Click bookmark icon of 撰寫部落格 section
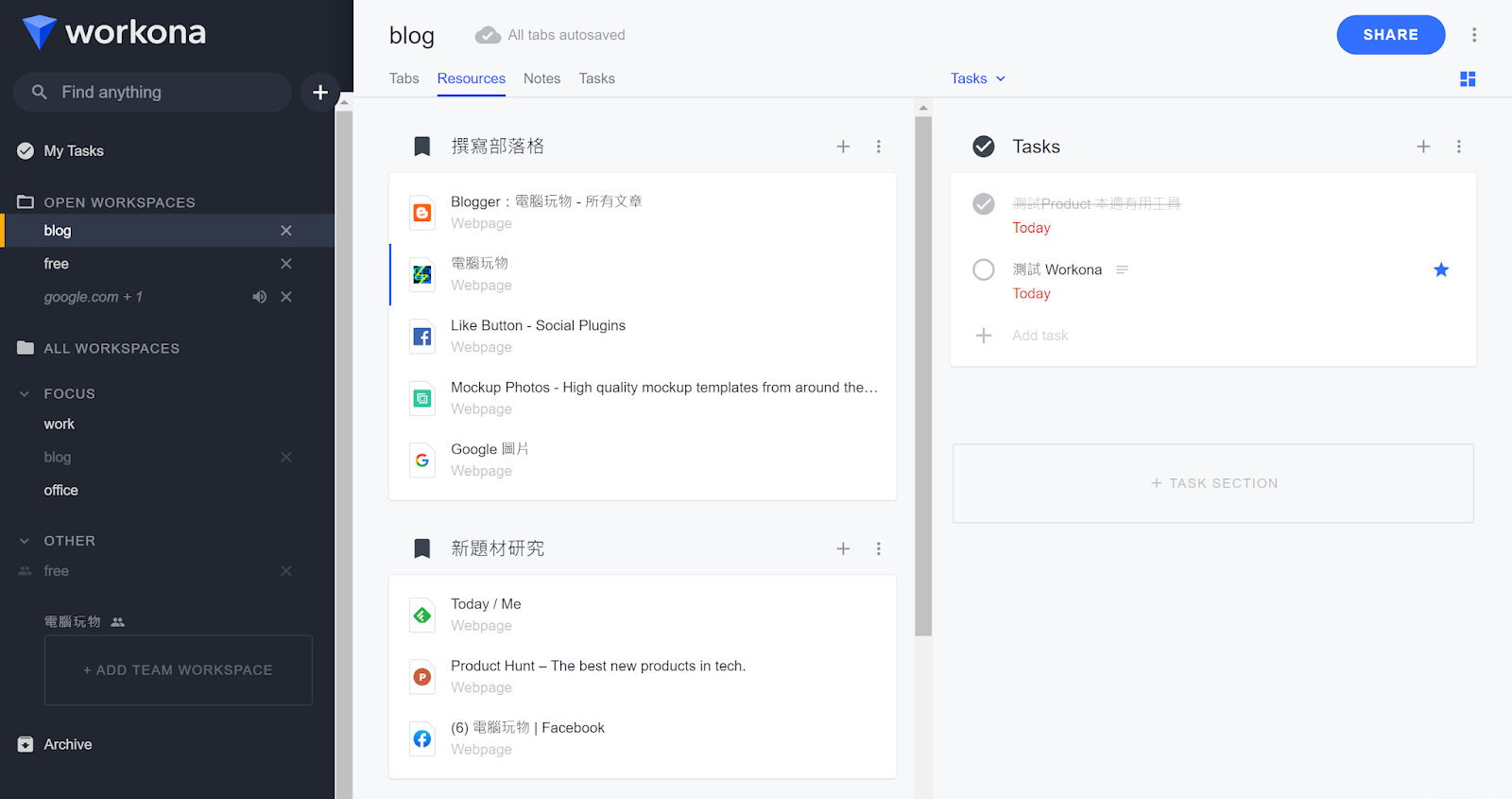 tap(422, 147)
